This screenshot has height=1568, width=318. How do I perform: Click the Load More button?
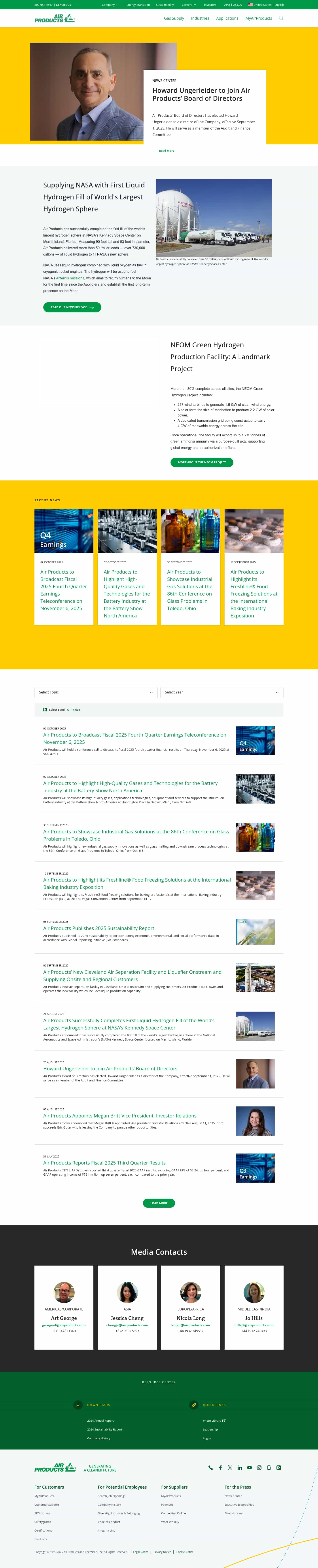159,1203
